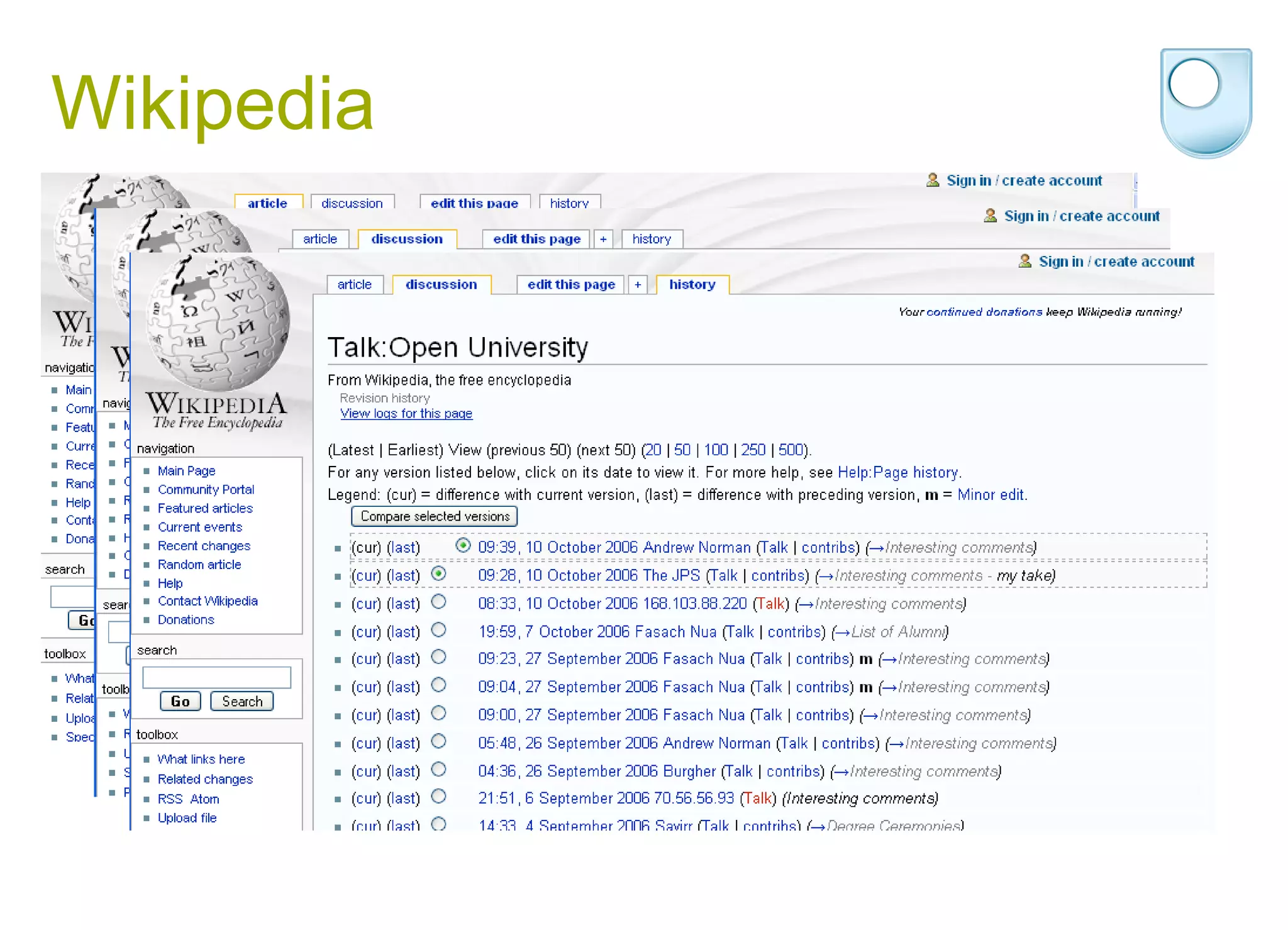The width and height of the screenshot is (1288, 930).
Task: Open revision 21:51, 6 September 2006
Action: pos(563,799)
